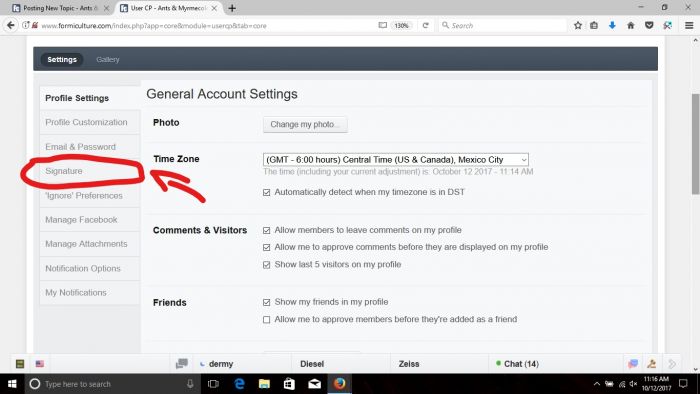The width and height of the screenshot is (700, 394).
Task: Open the Time Zone dropdown
Action: point(396,160)
